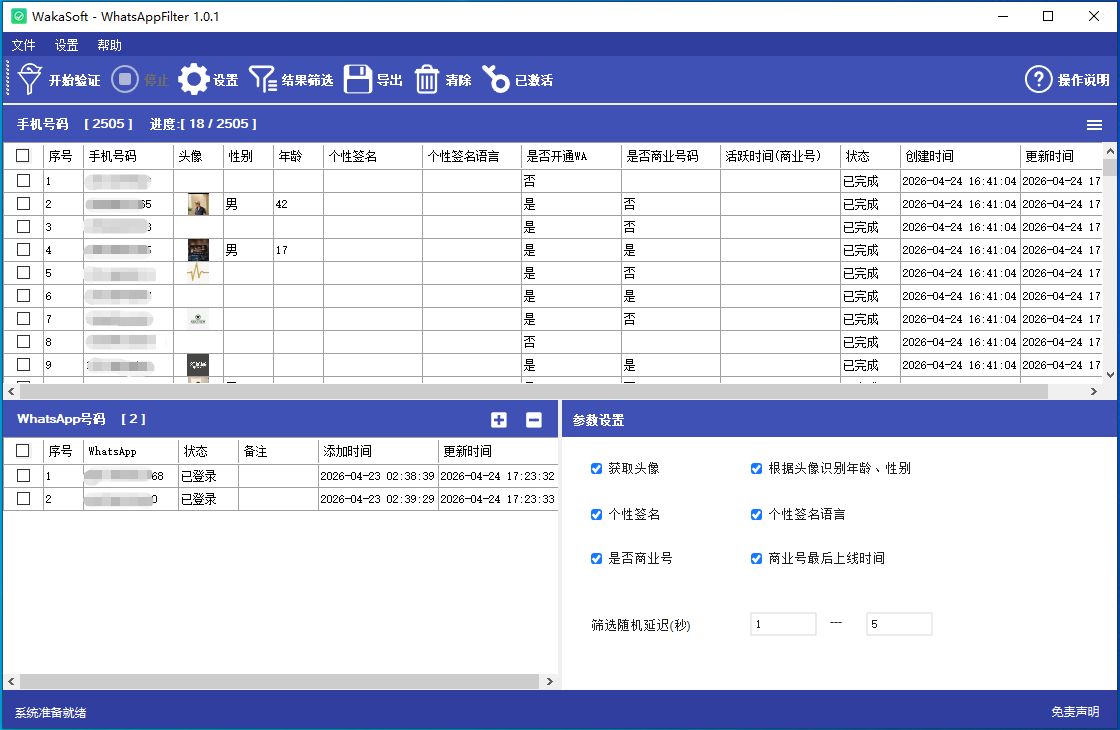
Task: Disable the 获取头像 checkbox
Action: tap(596, 468)
